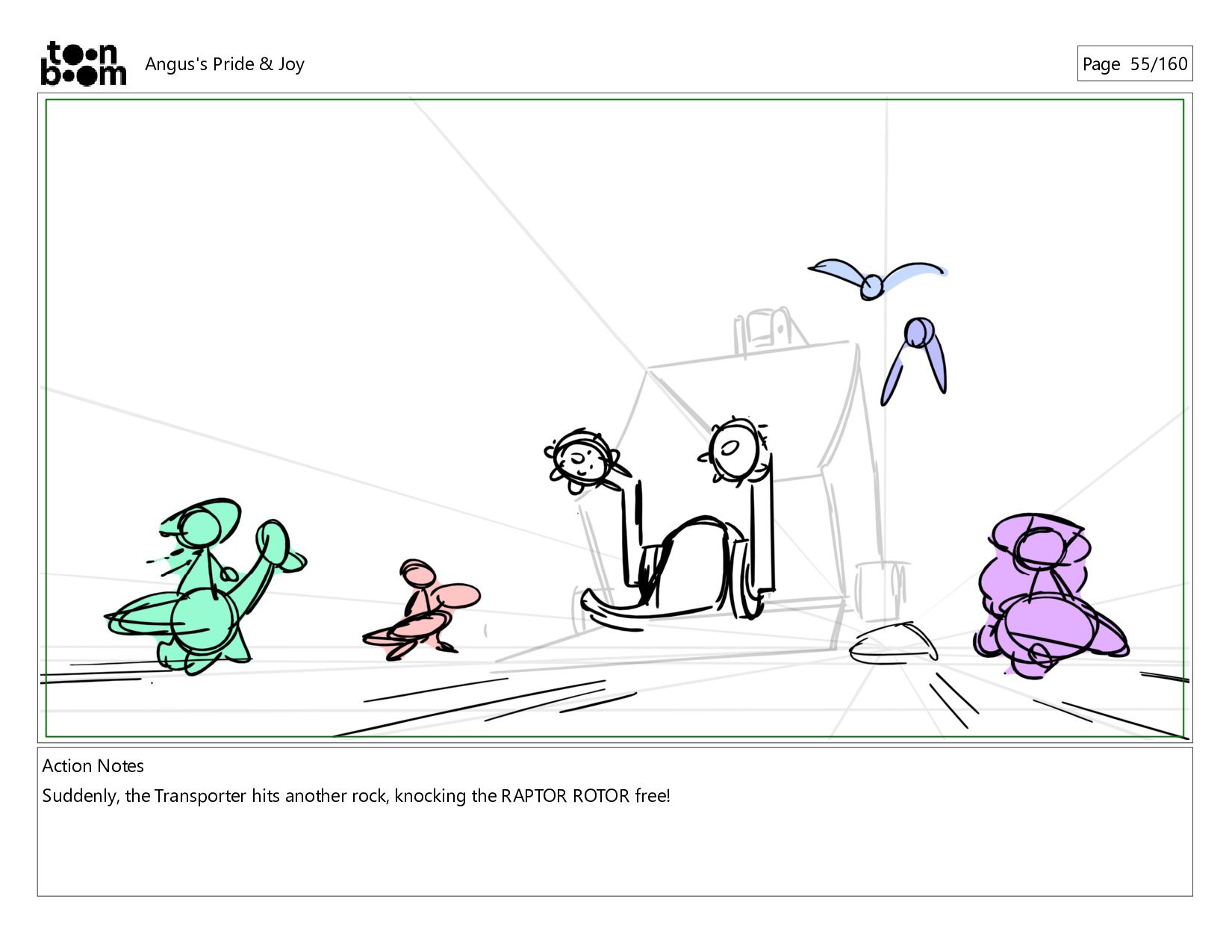Click the round-faced character on the transporter's left
The height and width of the screenshot is (952, 1232).
tap(585, 460)
